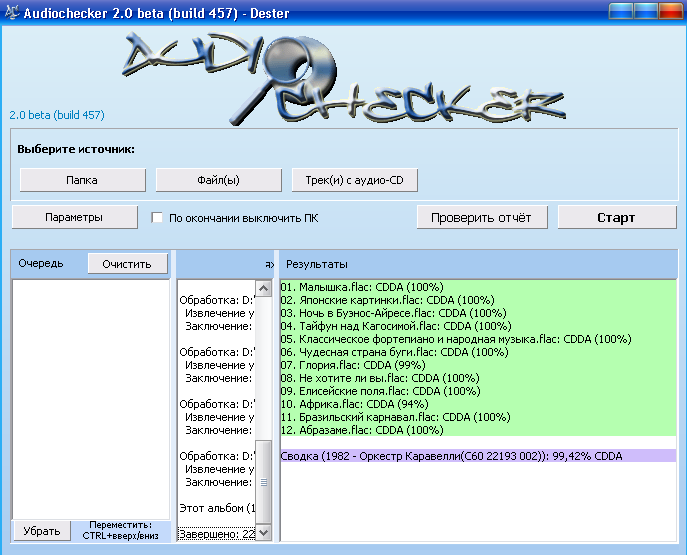Select the Сводка summary row
This screenshot has height=555, width=687.
point(451,456)
